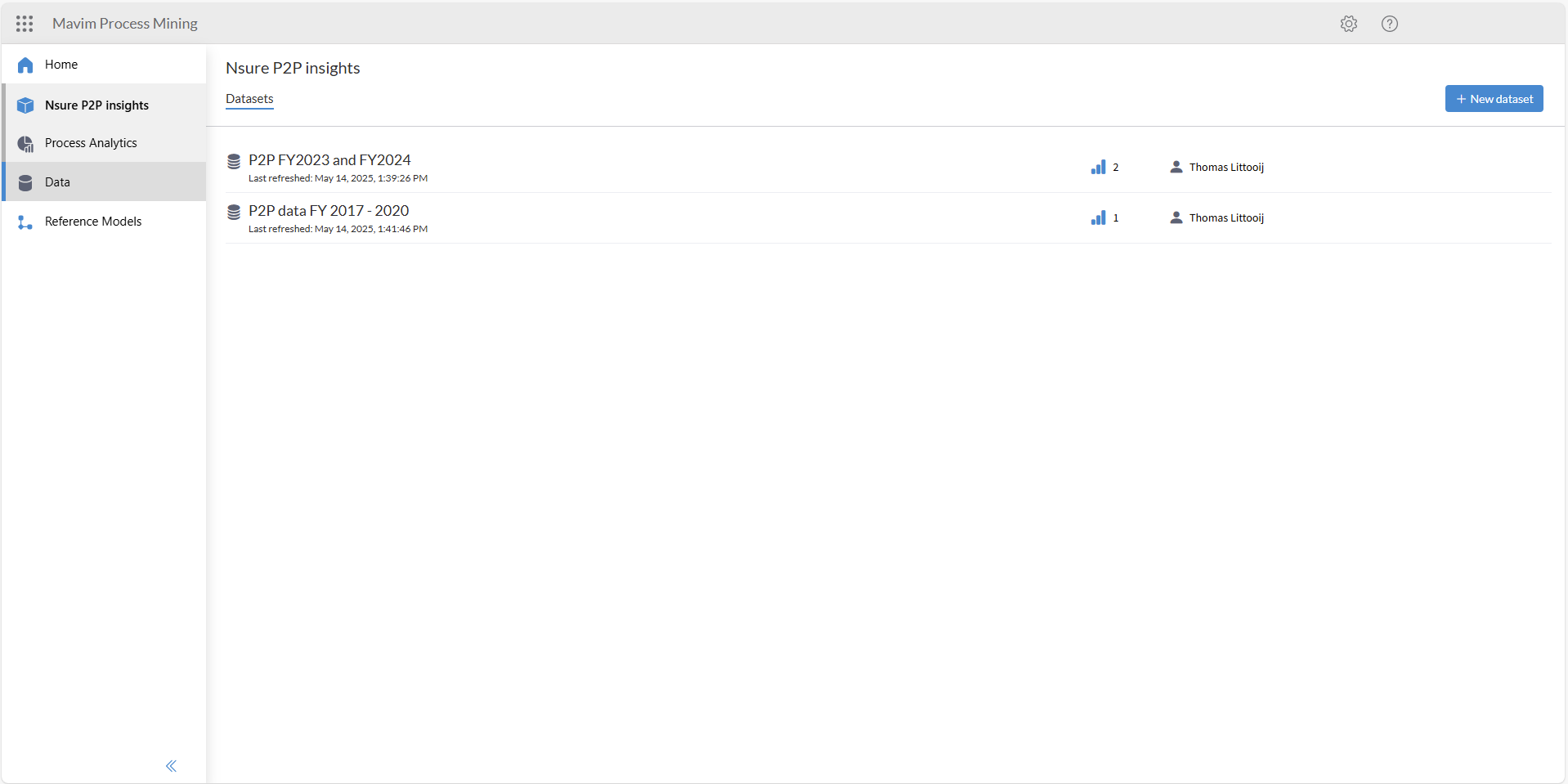Click the Home house icon
Viewport: 1568px width, 784px height.
(x=25, y=65)
